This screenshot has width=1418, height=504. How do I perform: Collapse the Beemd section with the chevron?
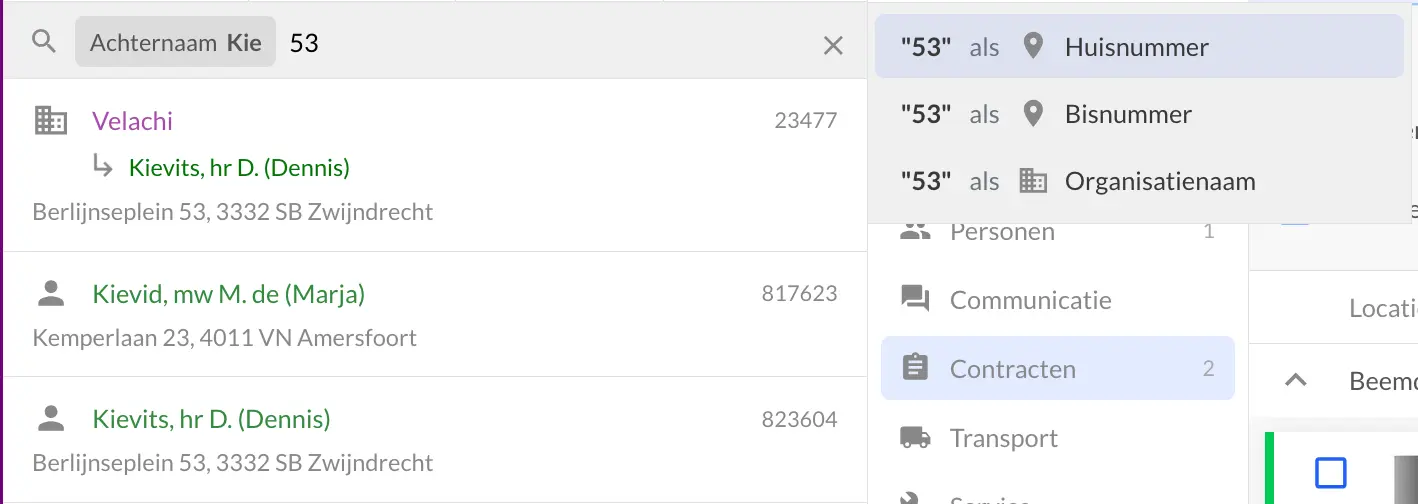1295,380
